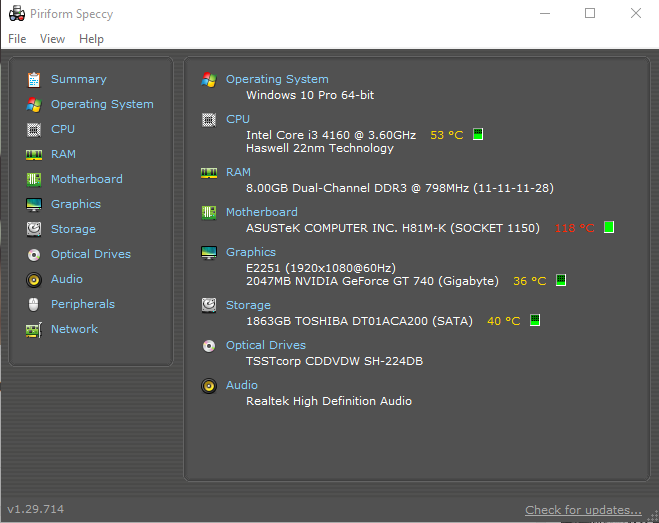This screenshot has width=659, height=523.
Task: Click the Operating System heading link in main panel
Action: 277,79
